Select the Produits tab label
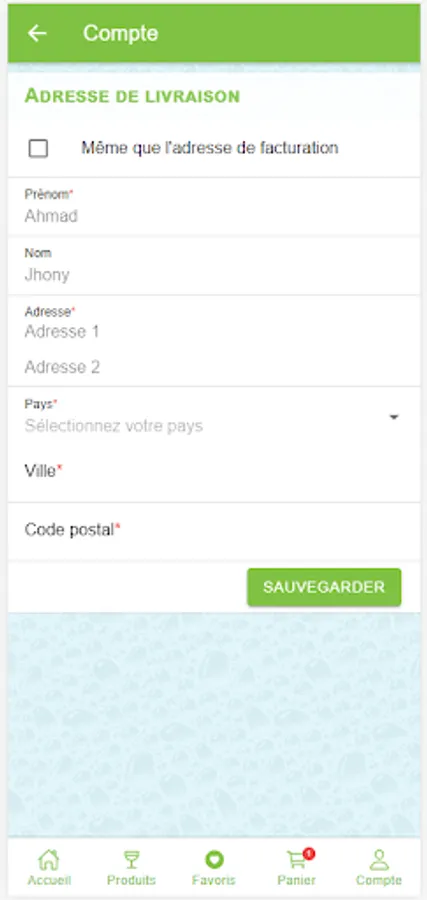This screenshot has height=900, width=427. (131, 880)
